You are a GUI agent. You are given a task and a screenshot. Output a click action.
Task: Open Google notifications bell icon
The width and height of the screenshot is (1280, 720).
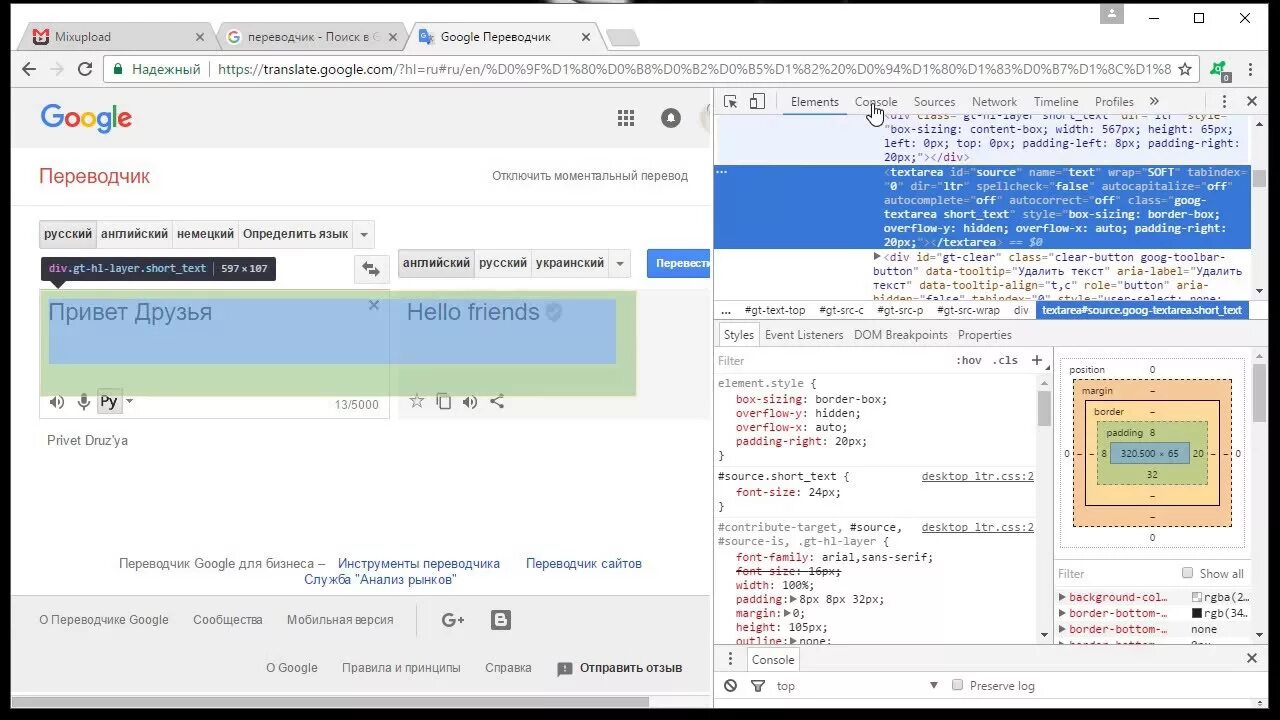(x=671, y=118)
